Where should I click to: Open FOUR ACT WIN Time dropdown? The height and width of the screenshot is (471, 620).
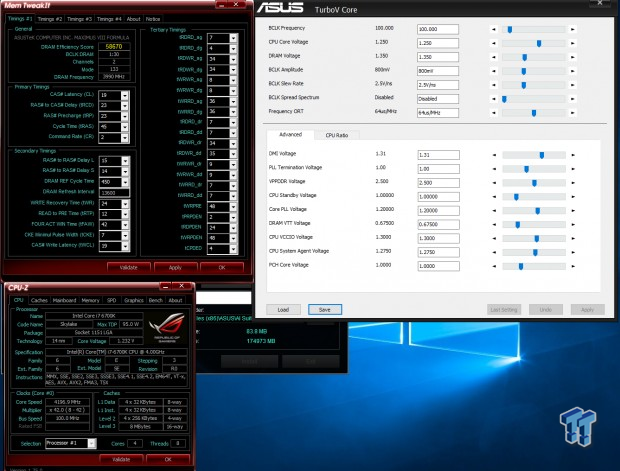[x=125, y=225]
